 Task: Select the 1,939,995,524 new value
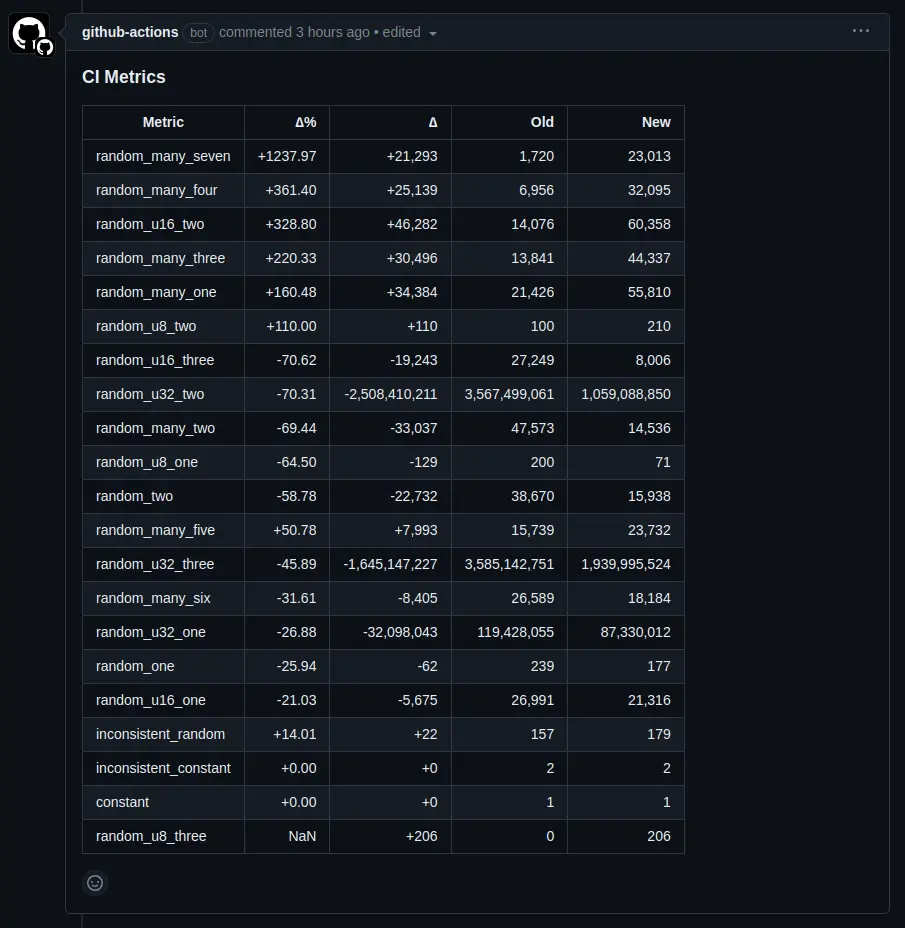pos(626,564)
